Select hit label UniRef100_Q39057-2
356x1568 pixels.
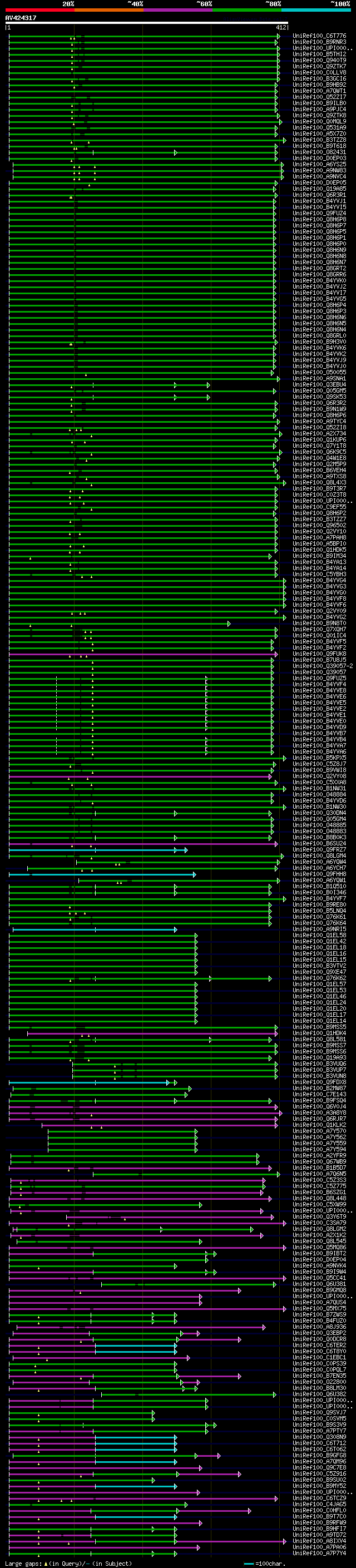[x=323, y=666]
